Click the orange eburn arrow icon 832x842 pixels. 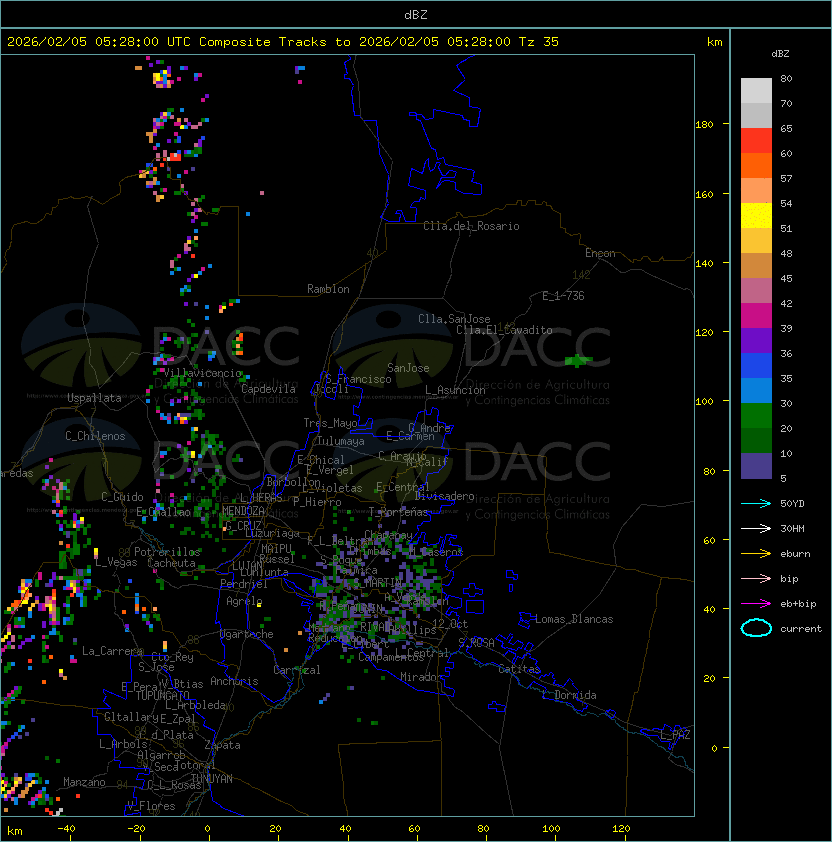pos(756,553)
